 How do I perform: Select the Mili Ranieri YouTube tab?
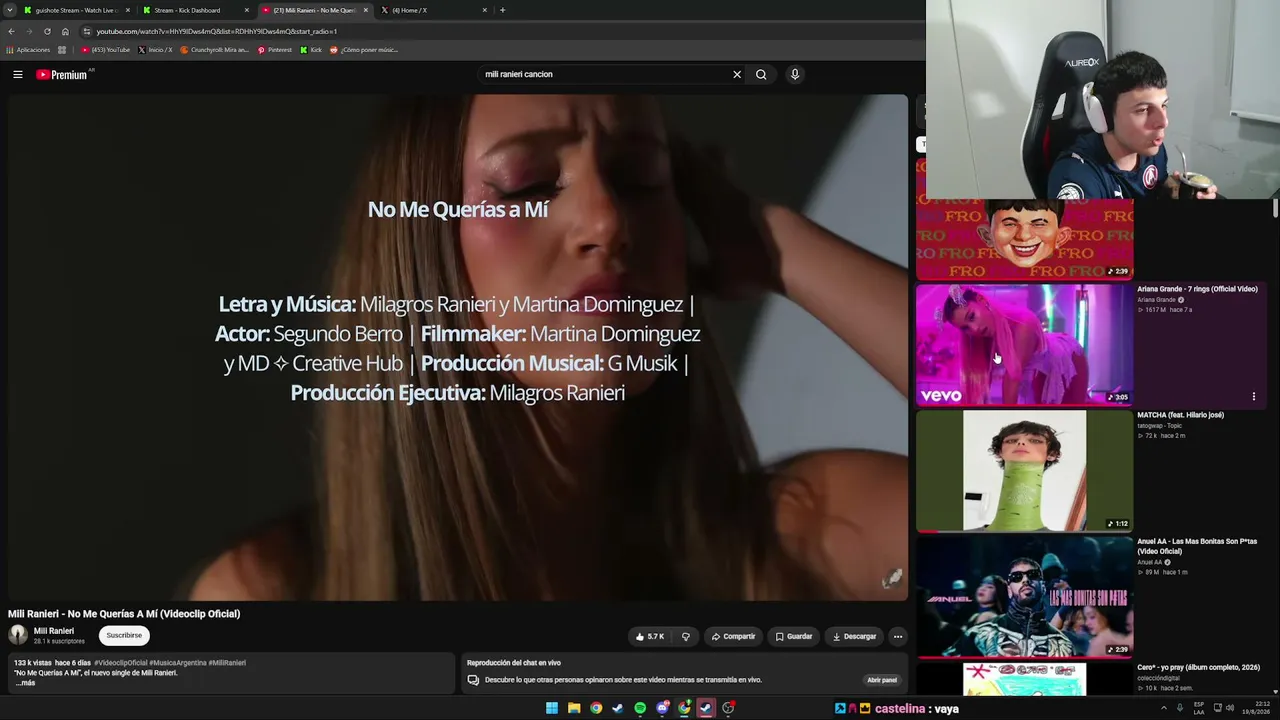(x=314, y=10)
